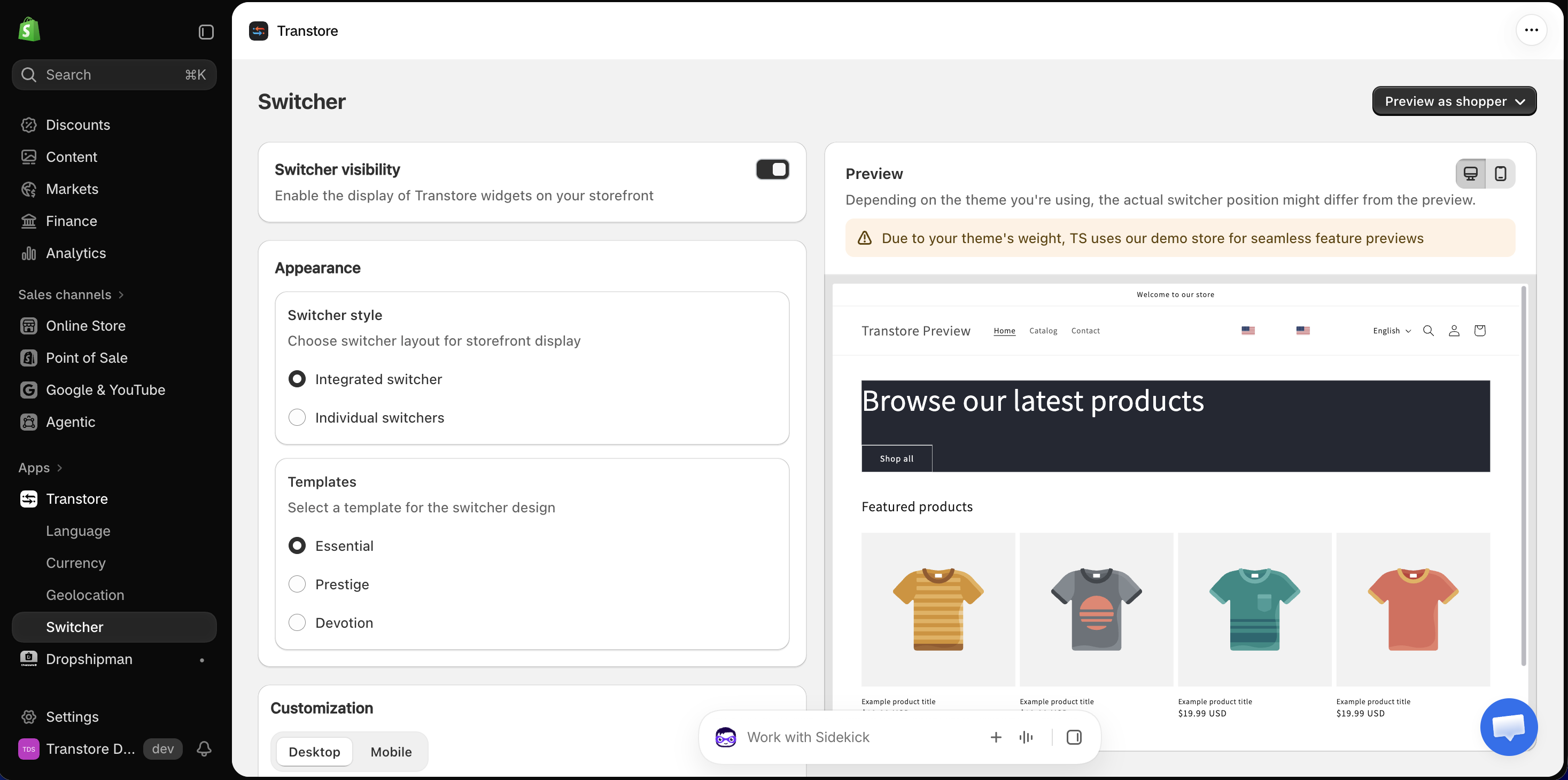This screenshot has width=1568, height=780.
Task: Collapse the sidebar with panel icon
Action: pyautogui.click(x=206, y=32)
